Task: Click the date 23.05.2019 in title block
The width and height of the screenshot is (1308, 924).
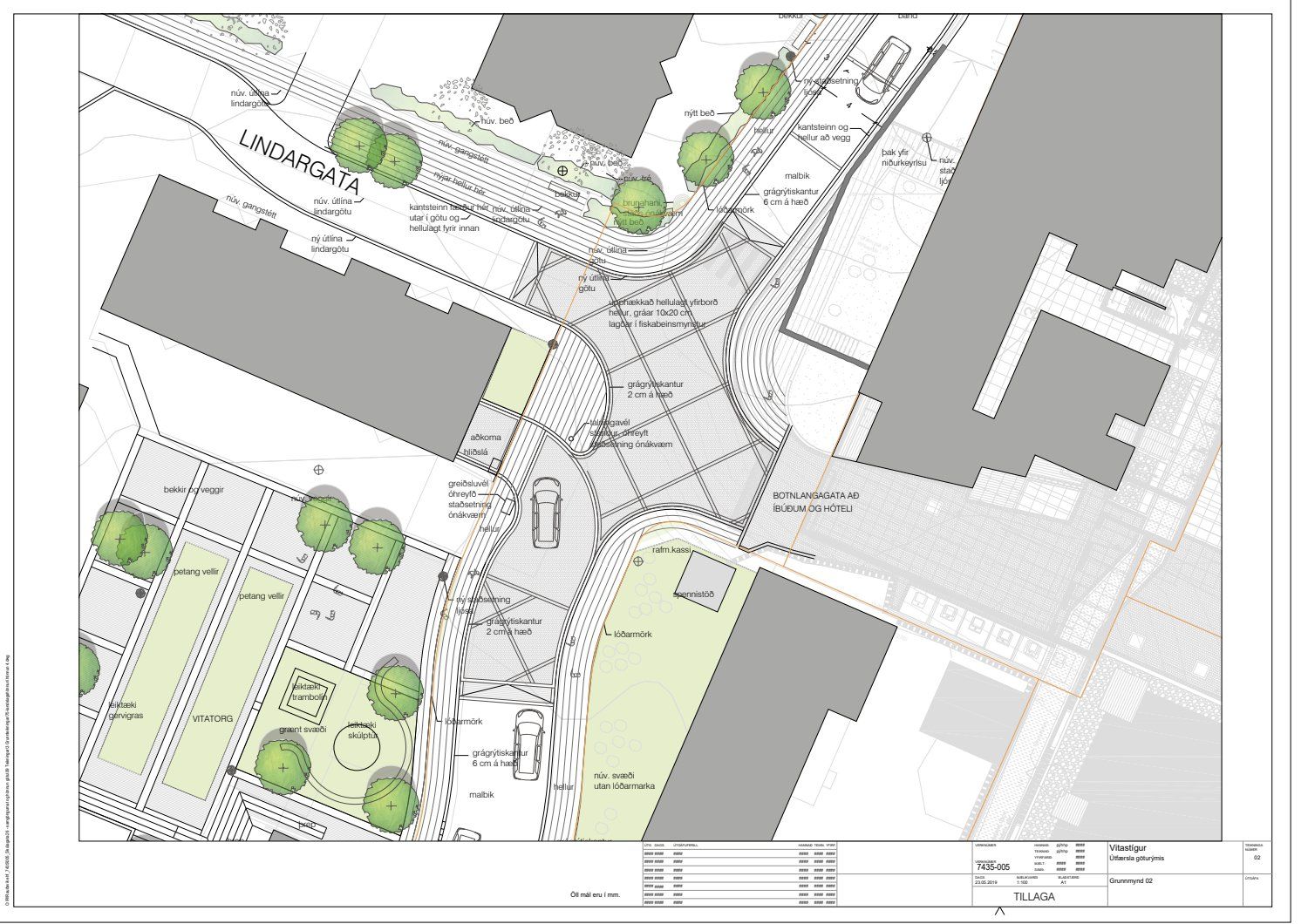Action: [x=988, y=882]
